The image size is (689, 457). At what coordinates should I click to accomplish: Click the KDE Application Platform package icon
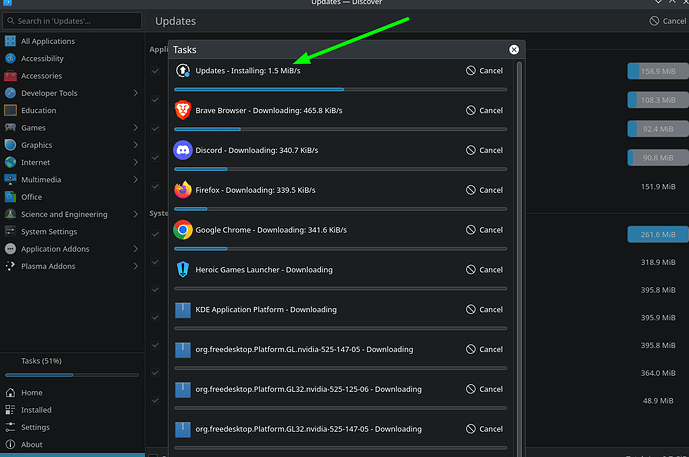(x=183, y=310)
